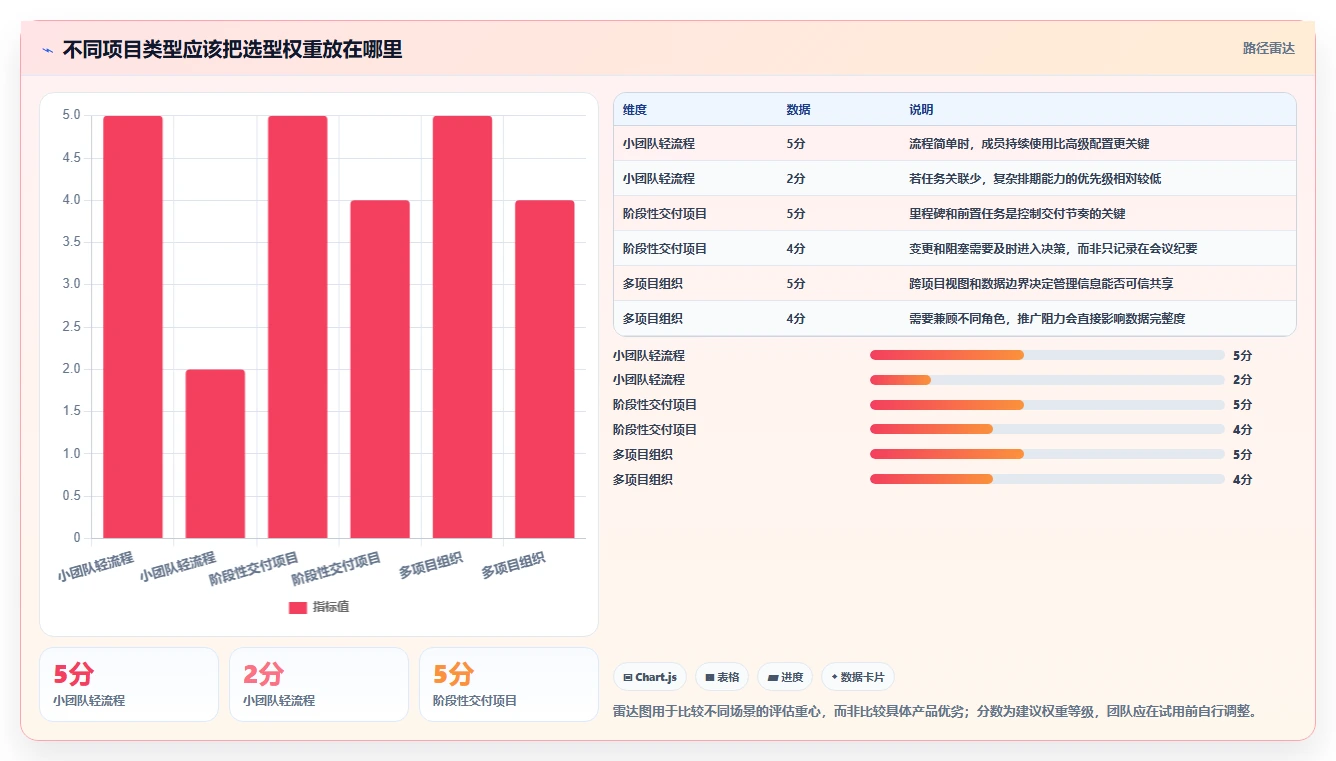1336x761 pixels.
Task: Click the 阶段性交付项目 bar with value 4.0
Action: 380,369
